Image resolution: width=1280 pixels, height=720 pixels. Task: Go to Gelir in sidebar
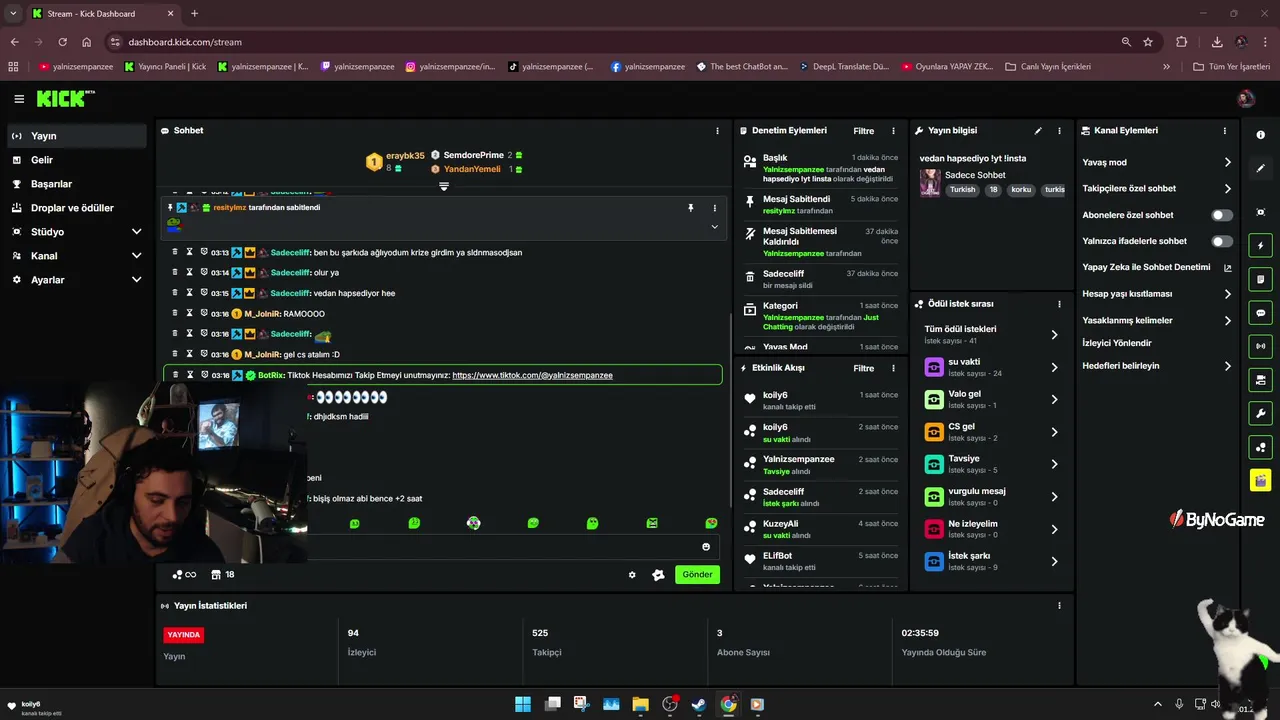(76, 160)
